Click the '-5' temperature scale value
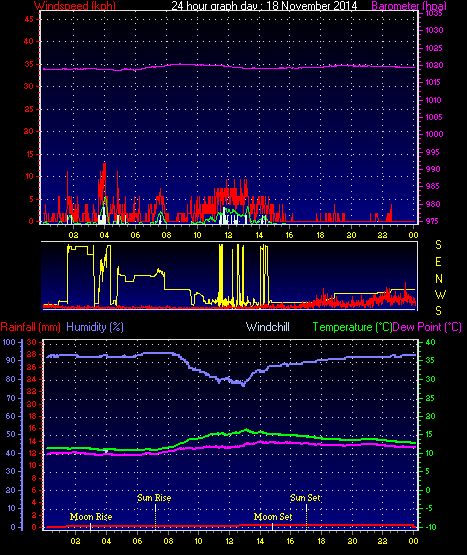Screen dimensions: 467x555 point(429,508)
